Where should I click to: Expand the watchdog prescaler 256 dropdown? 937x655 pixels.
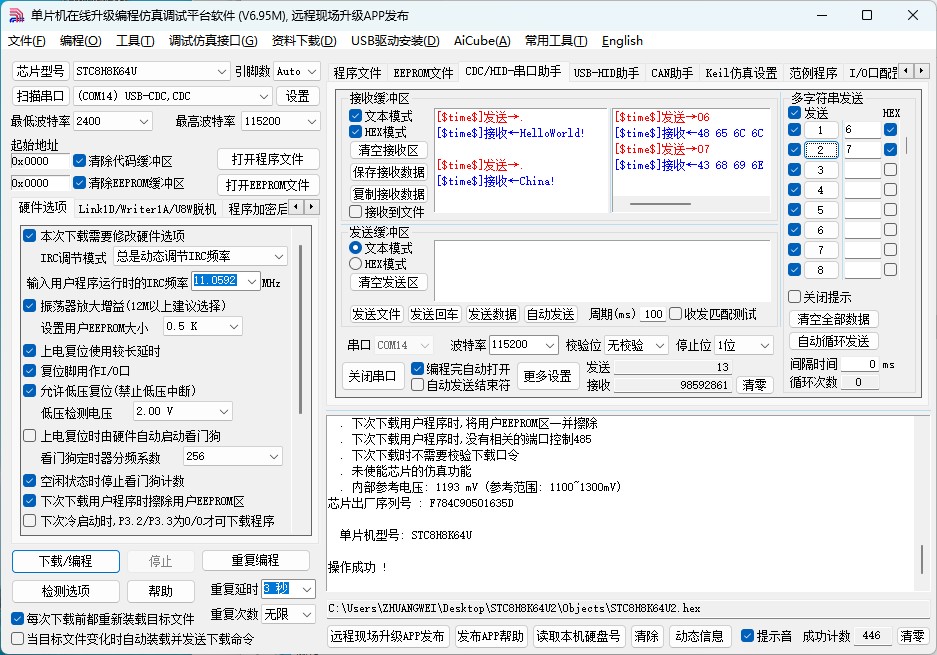click(274, 457)
